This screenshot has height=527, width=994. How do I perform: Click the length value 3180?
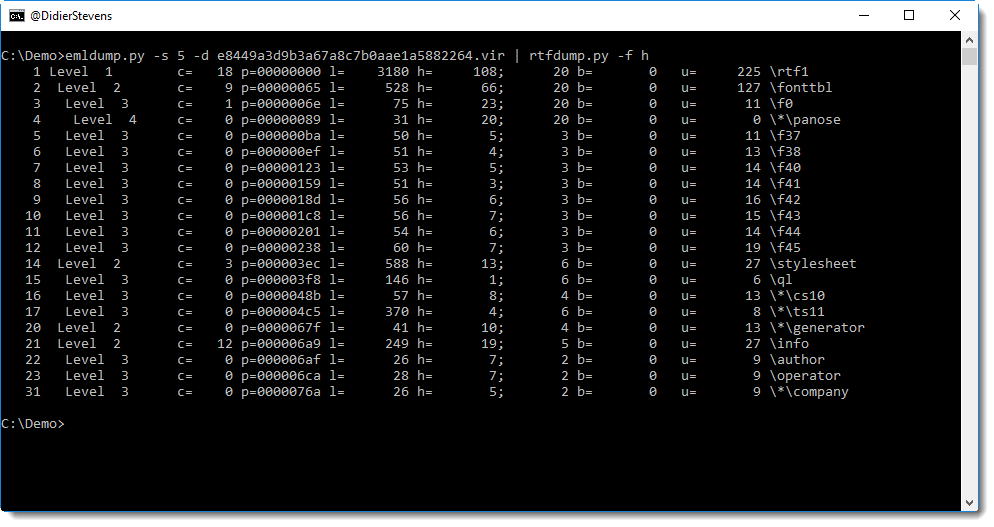(393, 72)
